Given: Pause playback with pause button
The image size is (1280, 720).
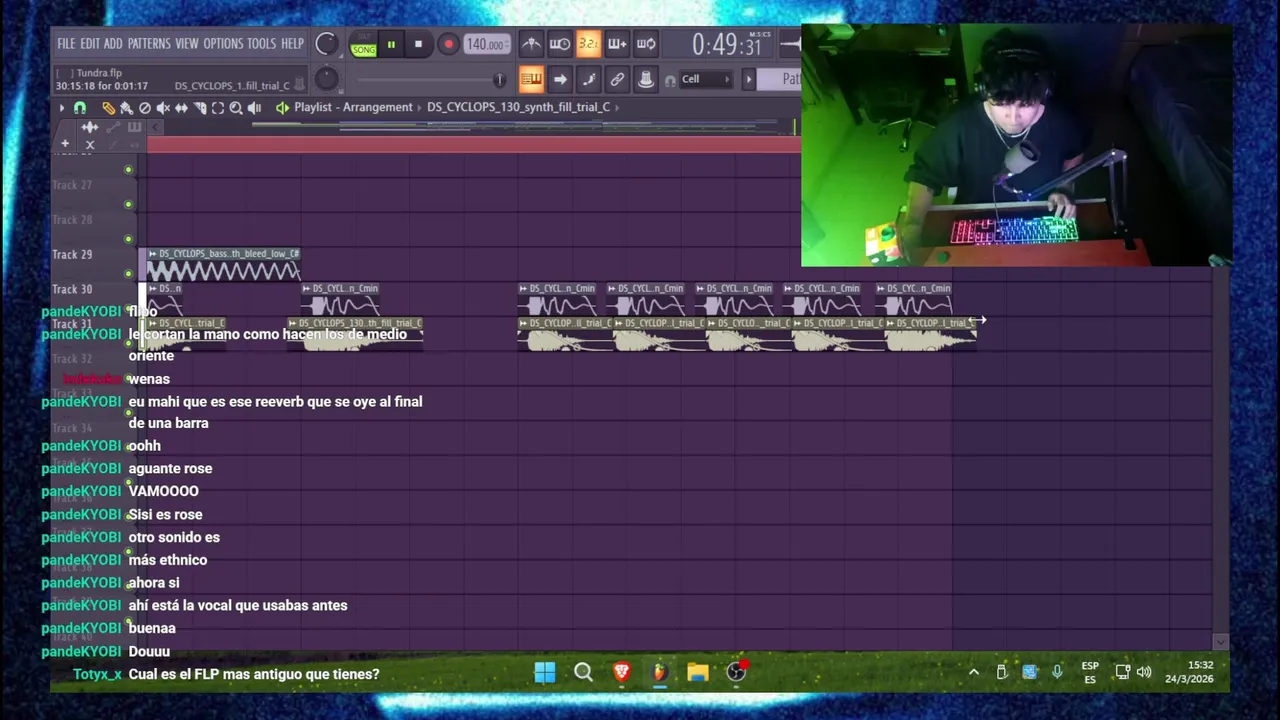Looking at the screenshot, I should [x=391, y=44].
